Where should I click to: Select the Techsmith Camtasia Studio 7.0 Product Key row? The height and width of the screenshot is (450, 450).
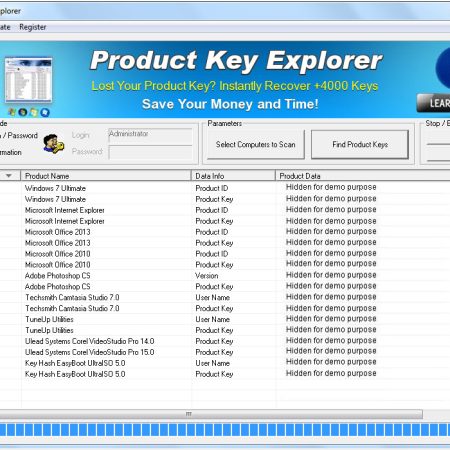click(x=225, y=308)
